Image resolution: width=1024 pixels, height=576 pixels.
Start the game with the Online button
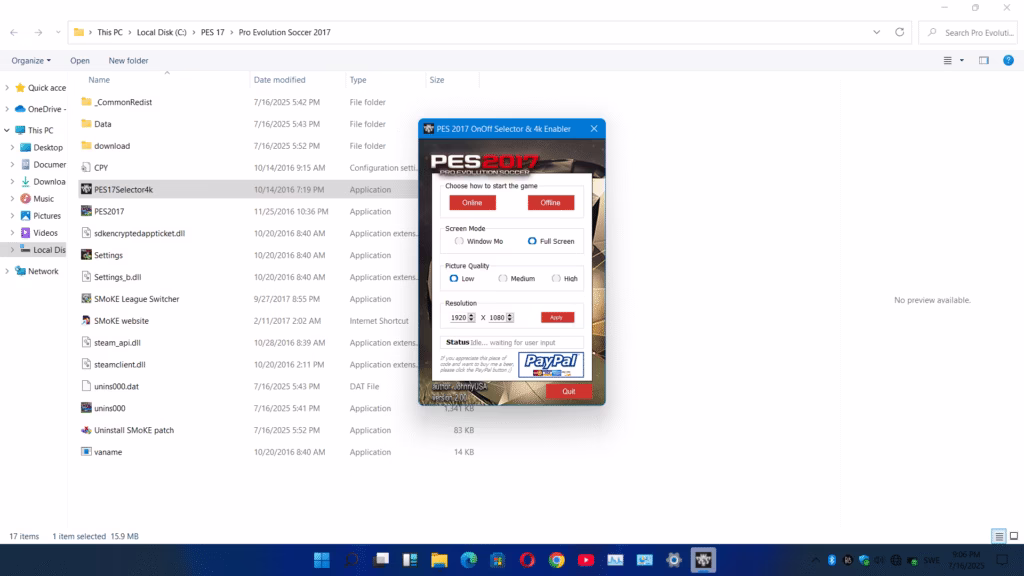(472, 202)
